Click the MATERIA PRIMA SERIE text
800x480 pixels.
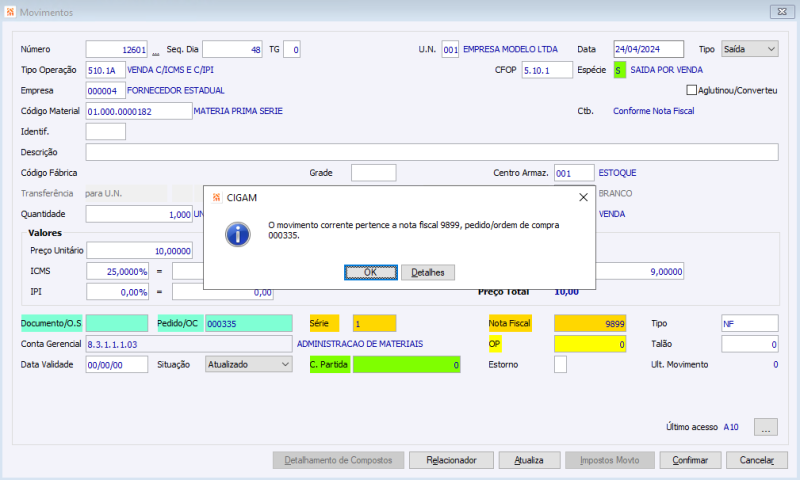(x=238, y=111)
